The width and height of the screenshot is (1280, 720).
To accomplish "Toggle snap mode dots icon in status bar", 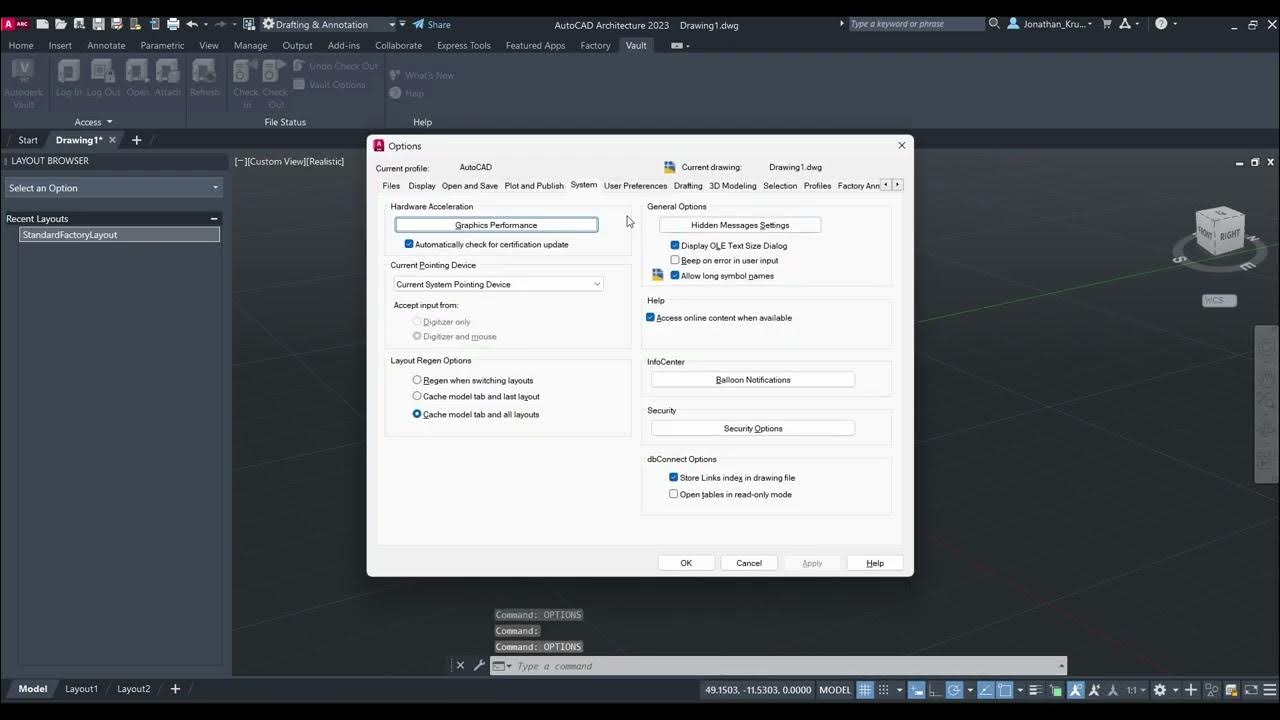I will [883, 690].
